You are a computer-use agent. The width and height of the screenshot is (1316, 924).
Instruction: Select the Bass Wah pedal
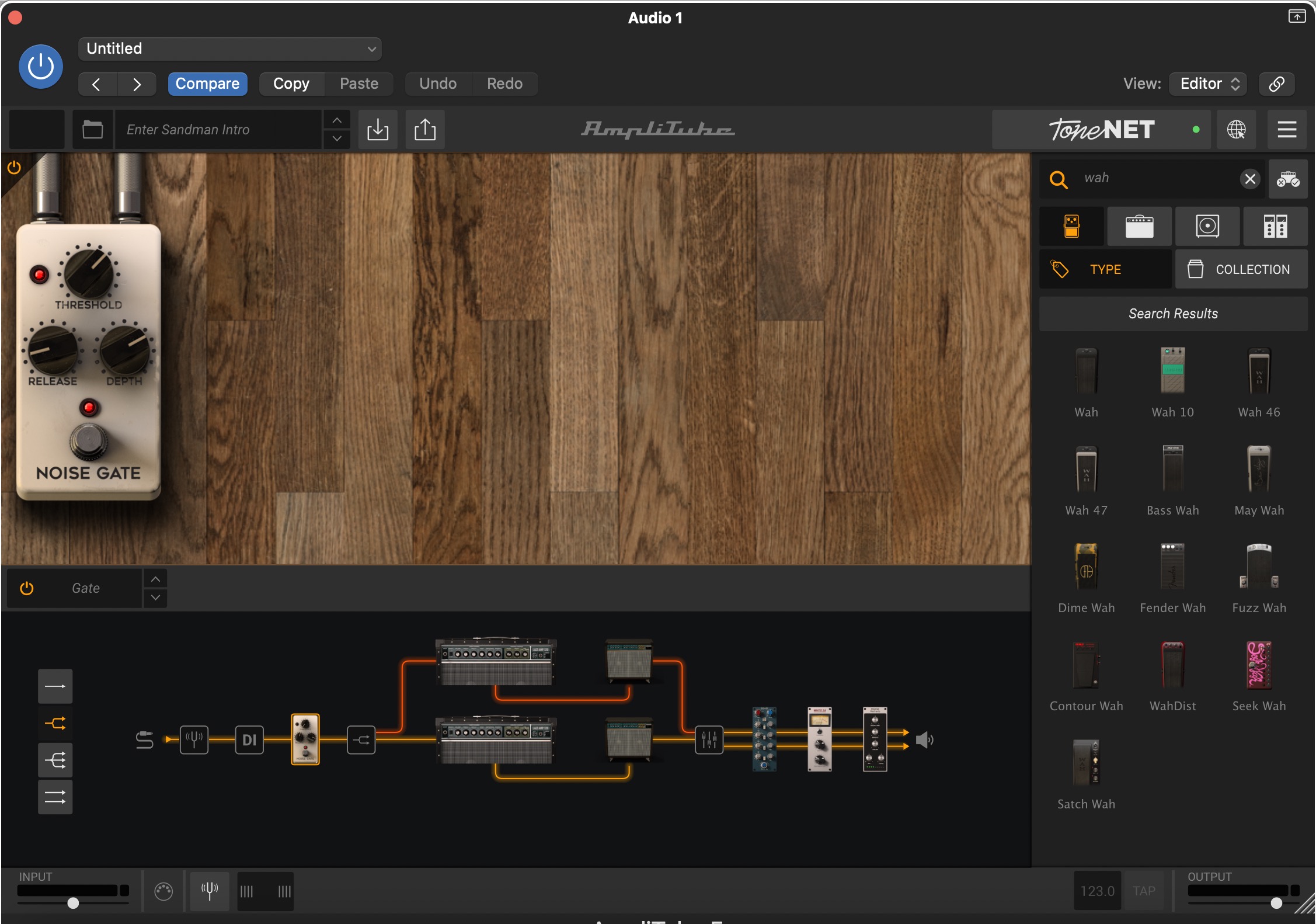pos(1172,469)
